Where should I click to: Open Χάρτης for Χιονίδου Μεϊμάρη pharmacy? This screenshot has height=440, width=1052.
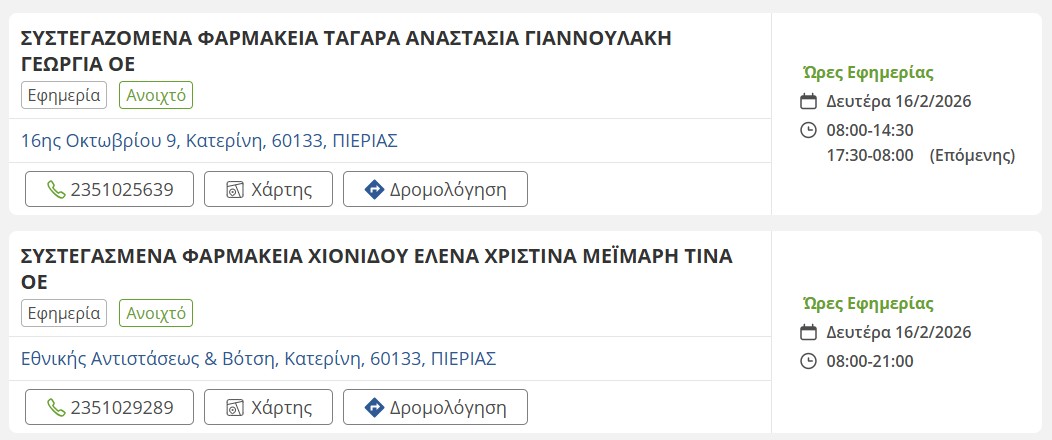[267, 407]
